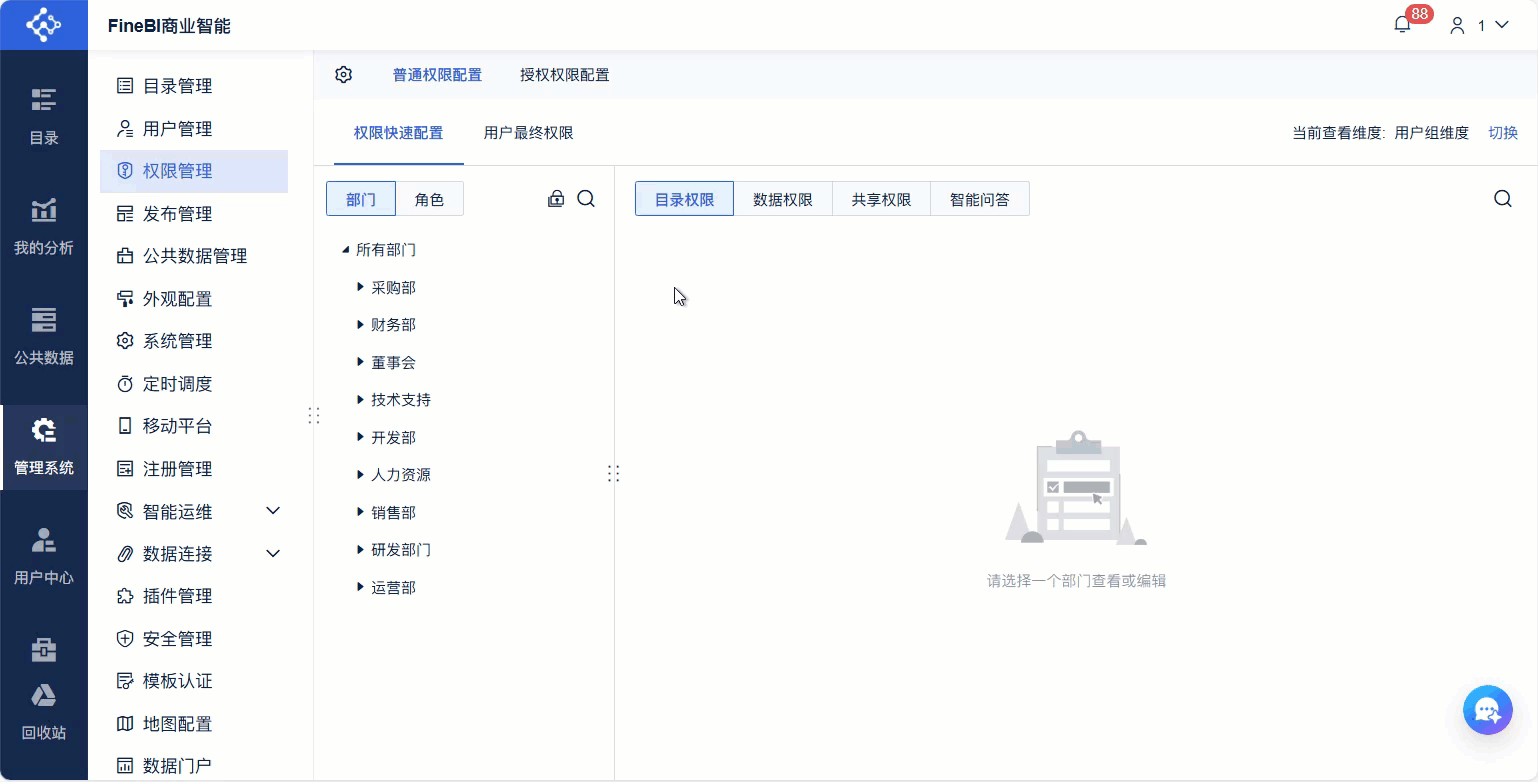Click the 移动平台 phone icon

click(x=125, y=426)
